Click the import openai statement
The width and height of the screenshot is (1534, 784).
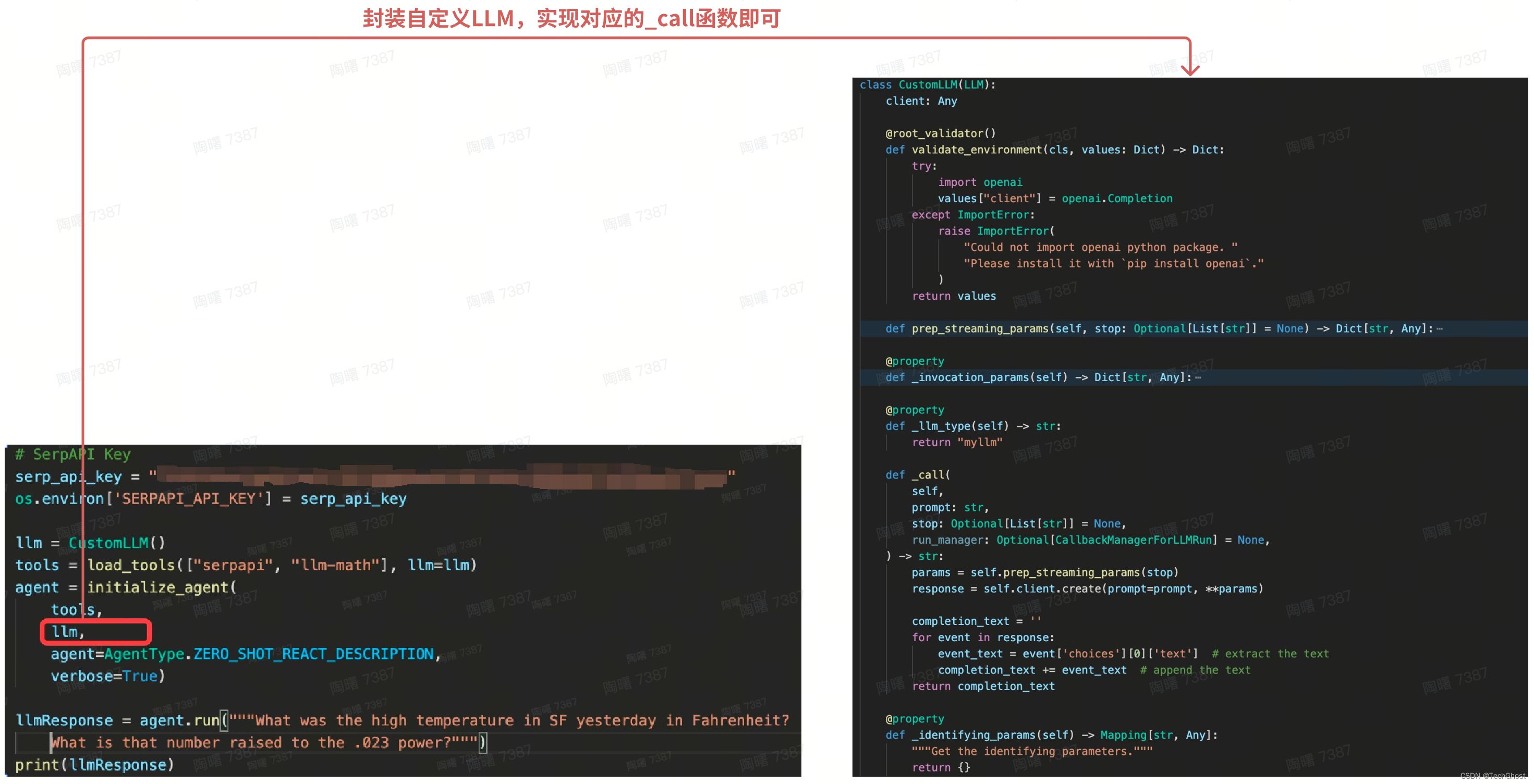tap(980, 182)
